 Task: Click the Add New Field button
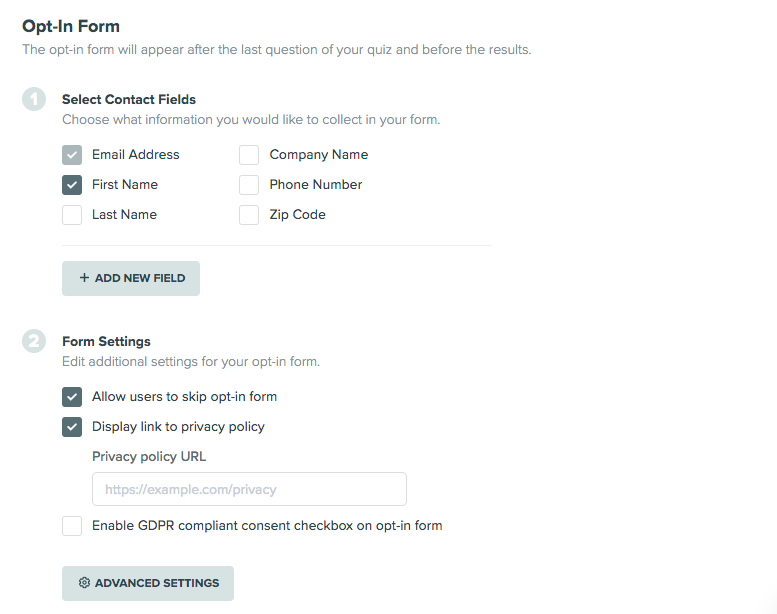pos(131,279)
